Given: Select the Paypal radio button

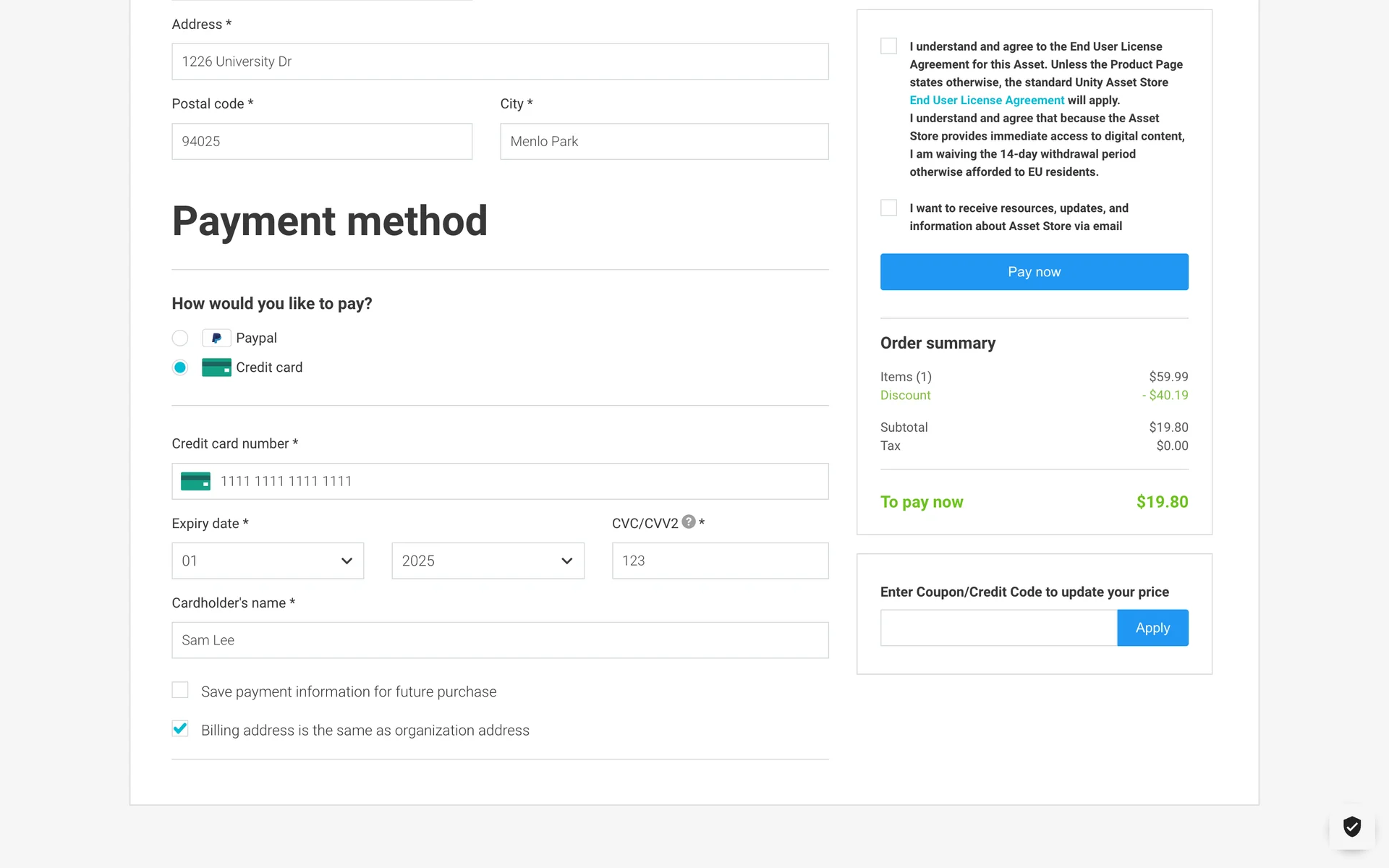Looking at the screenshot, I should click(180, 338).
